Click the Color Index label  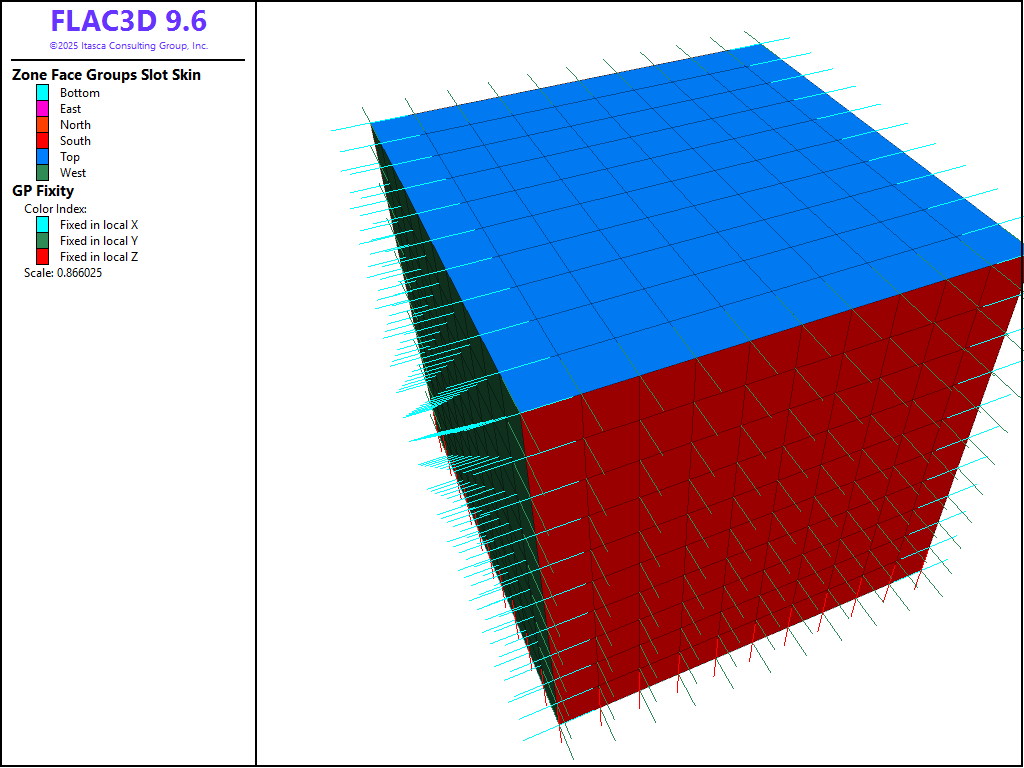(x=56, y=209)
